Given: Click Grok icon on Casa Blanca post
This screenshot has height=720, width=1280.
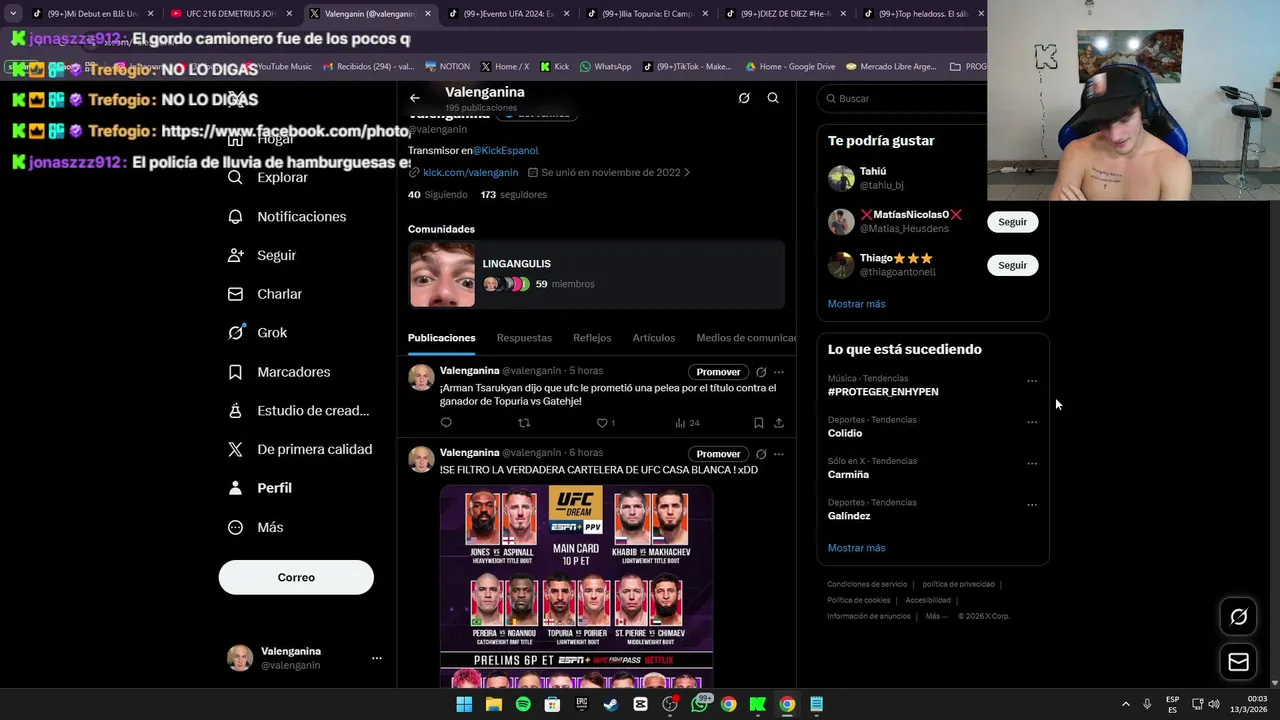Looking at the screenshot, I should [x=761, y=454].
